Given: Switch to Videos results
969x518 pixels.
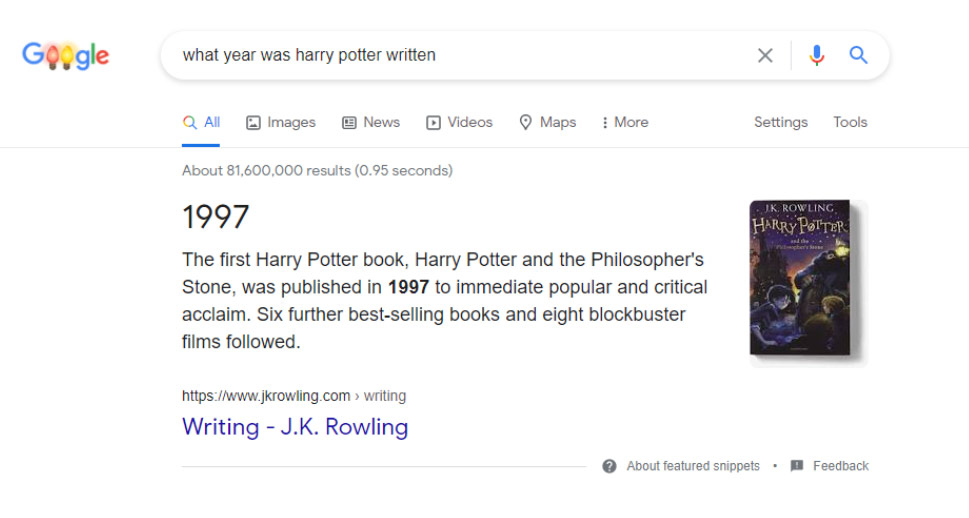Looking at the screenshot, I should tap(459, 122).
